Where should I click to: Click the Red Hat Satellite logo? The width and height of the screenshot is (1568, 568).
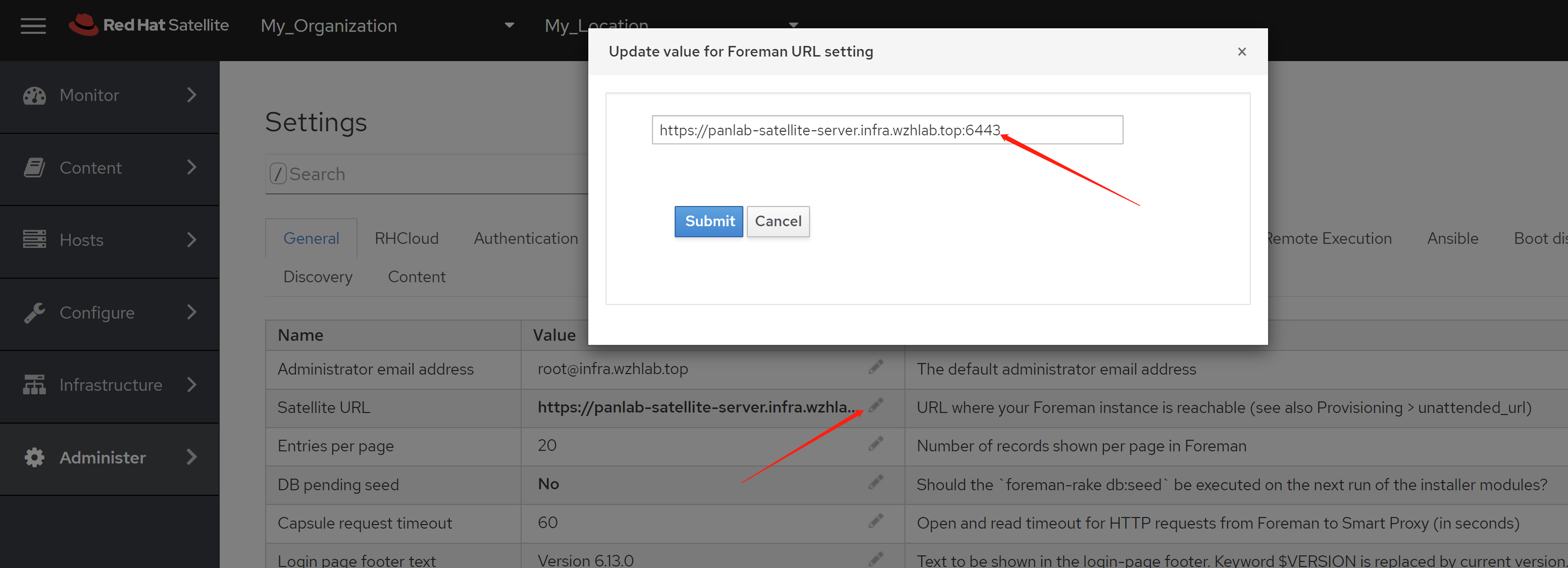[148, 25]
